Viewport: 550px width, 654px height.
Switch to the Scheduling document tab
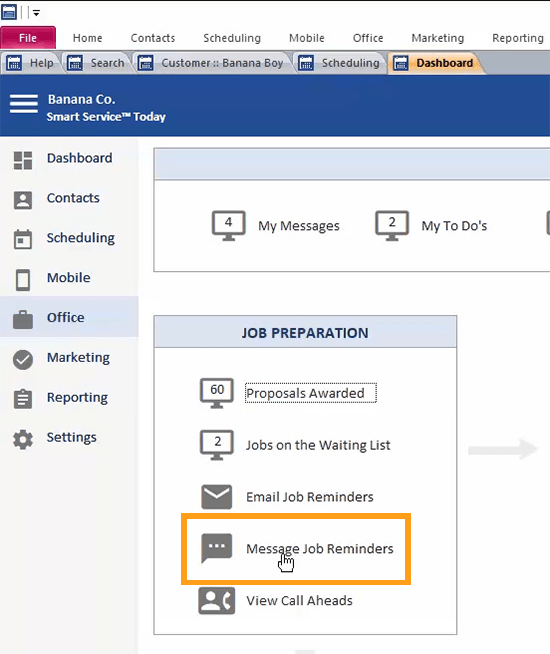[x=340, y=63]
